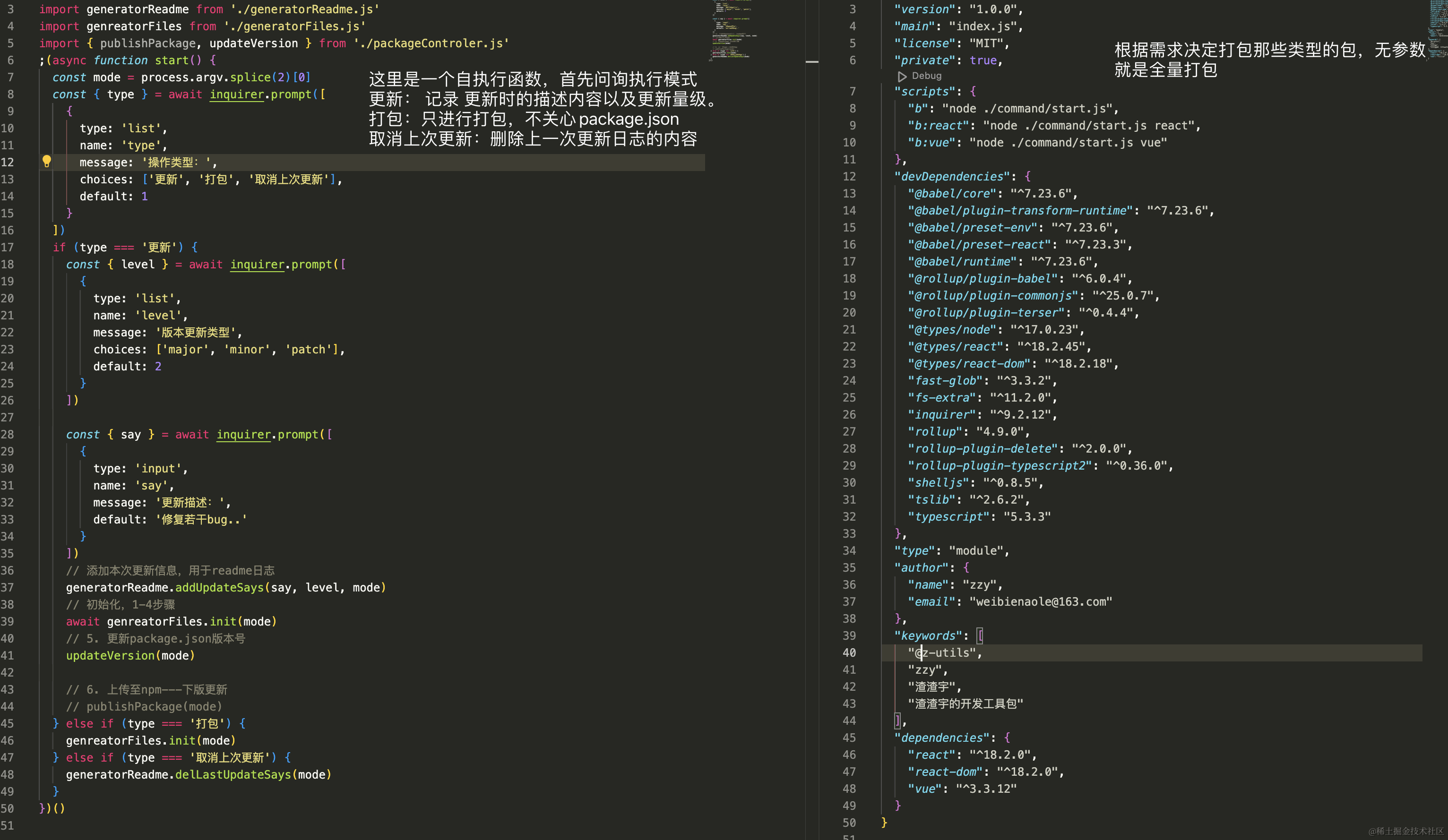The height and width of the screenshot is (840, 1448).
Task: Click line number 40 in right gutter
Action: [x=849, y=653]
